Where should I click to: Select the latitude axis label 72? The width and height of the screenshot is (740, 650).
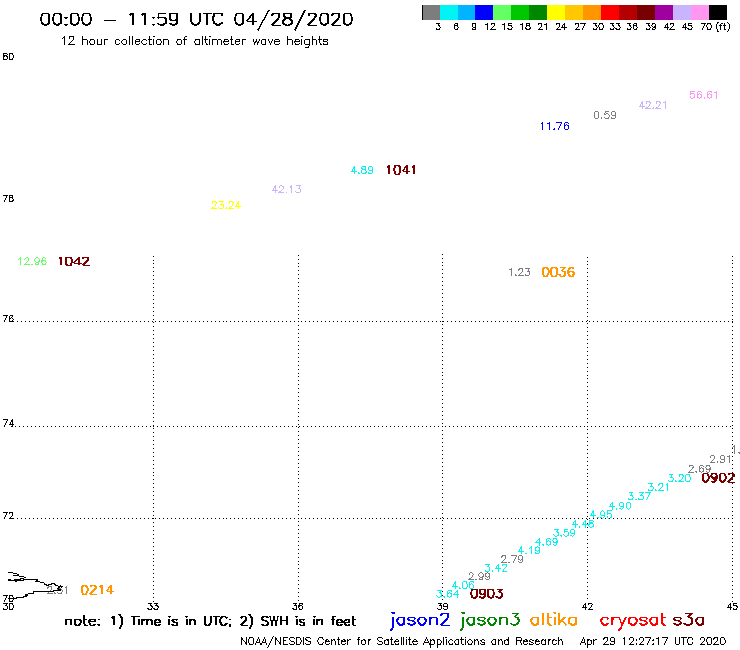(8, 515)
